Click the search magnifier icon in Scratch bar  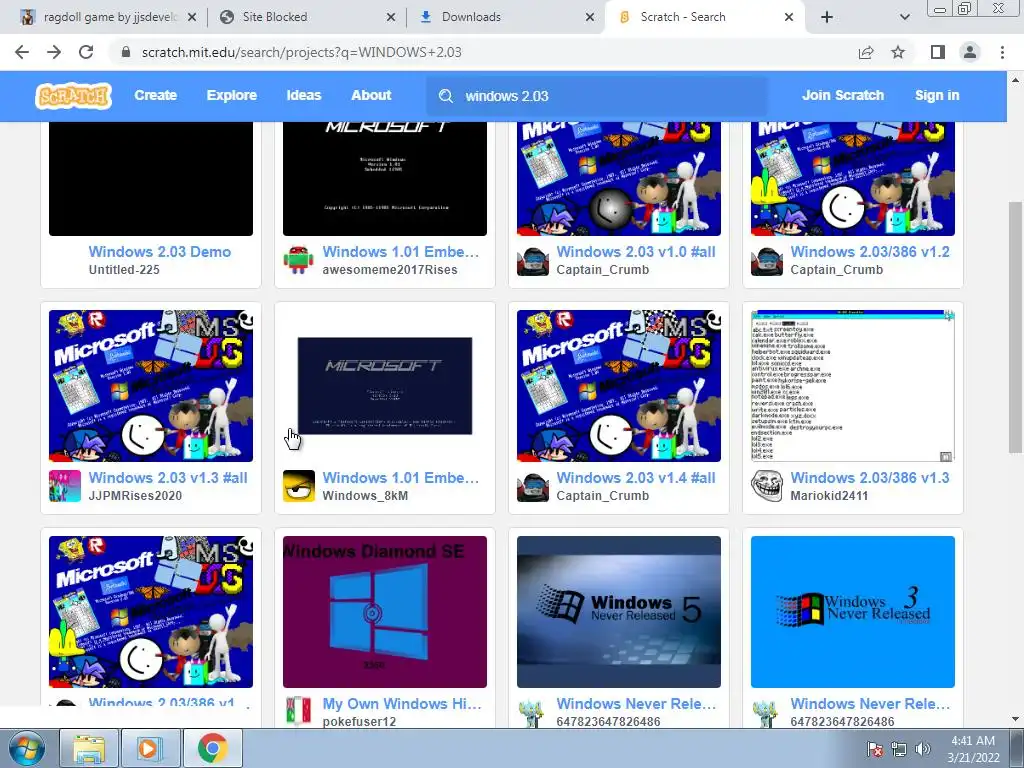pyautogui.click(x=446, y=96)
